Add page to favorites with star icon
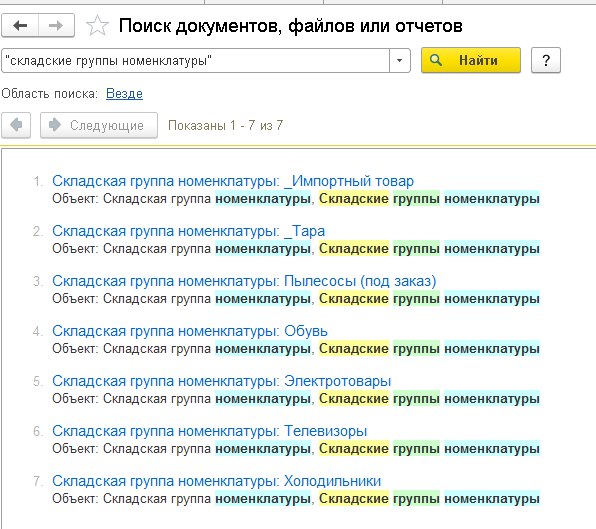The width and height of the screenshot is (596, 529). point(97,25)
